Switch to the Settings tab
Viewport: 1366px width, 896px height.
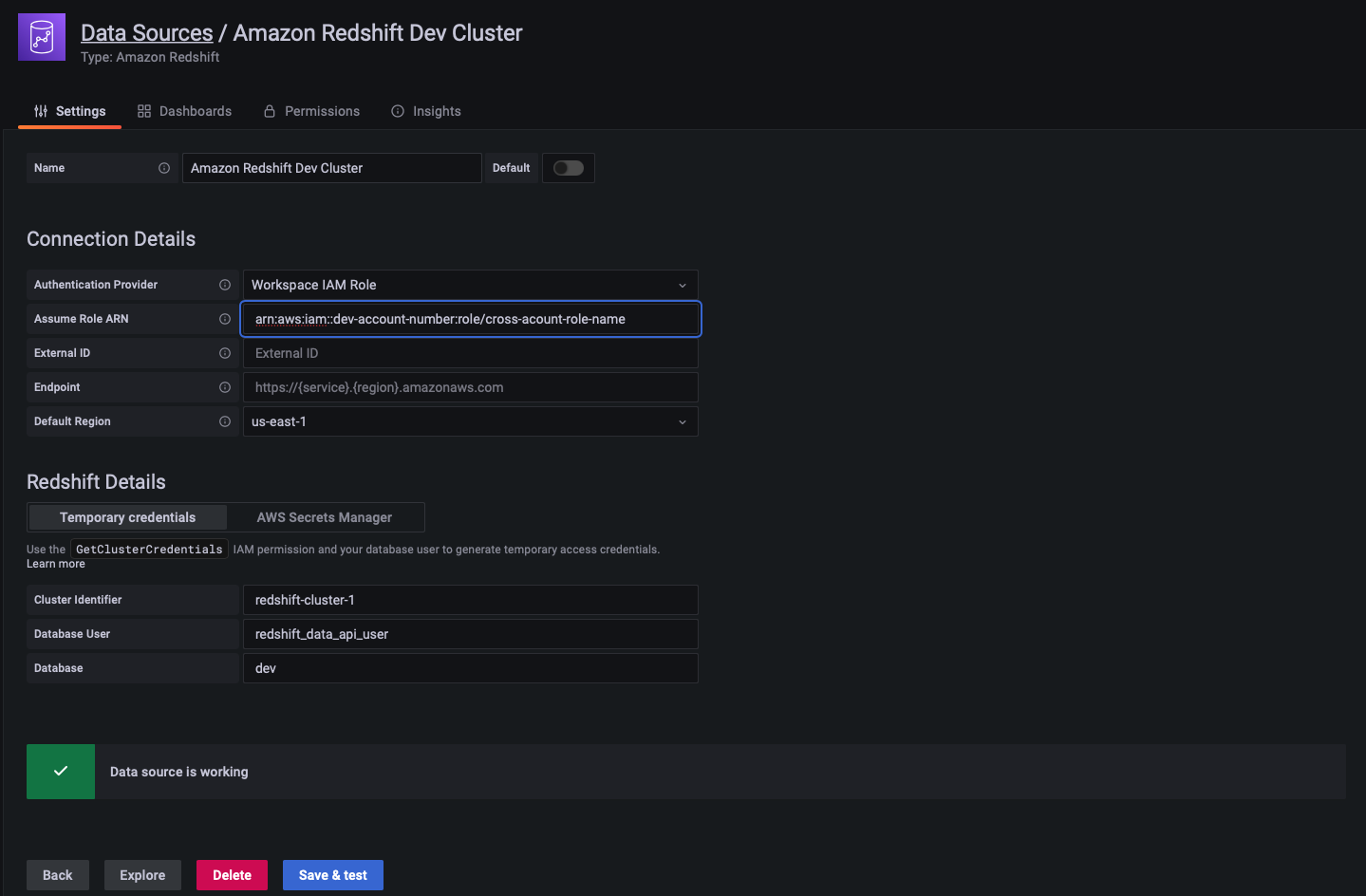pos(70,111)
